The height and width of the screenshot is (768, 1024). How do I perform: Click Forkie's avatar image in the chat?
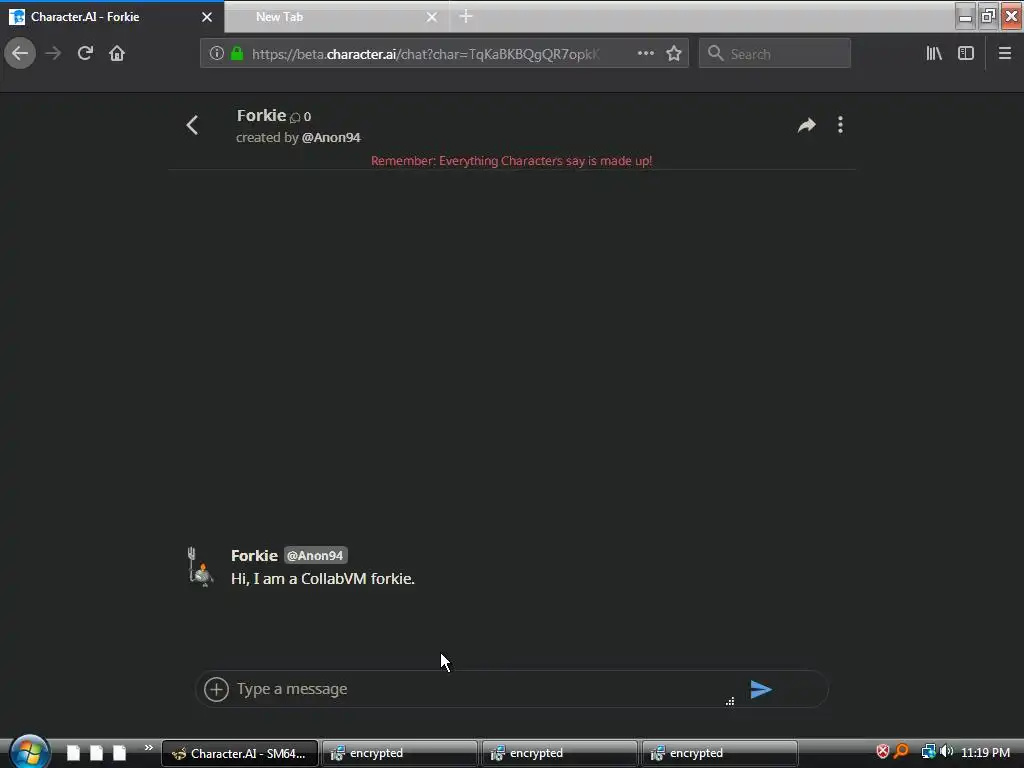pyautogui.click(x=200, y=567)
